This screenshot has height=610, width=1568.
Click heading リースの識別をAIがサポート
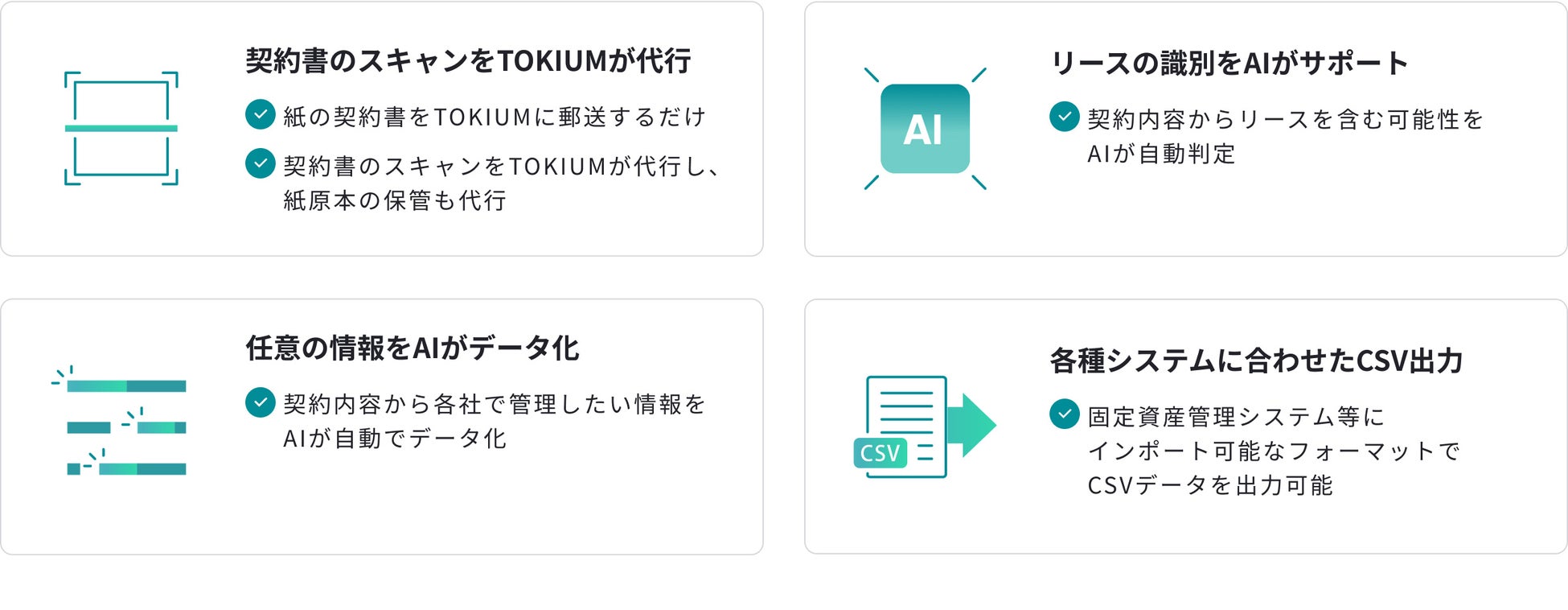(x=1229, y=64)
